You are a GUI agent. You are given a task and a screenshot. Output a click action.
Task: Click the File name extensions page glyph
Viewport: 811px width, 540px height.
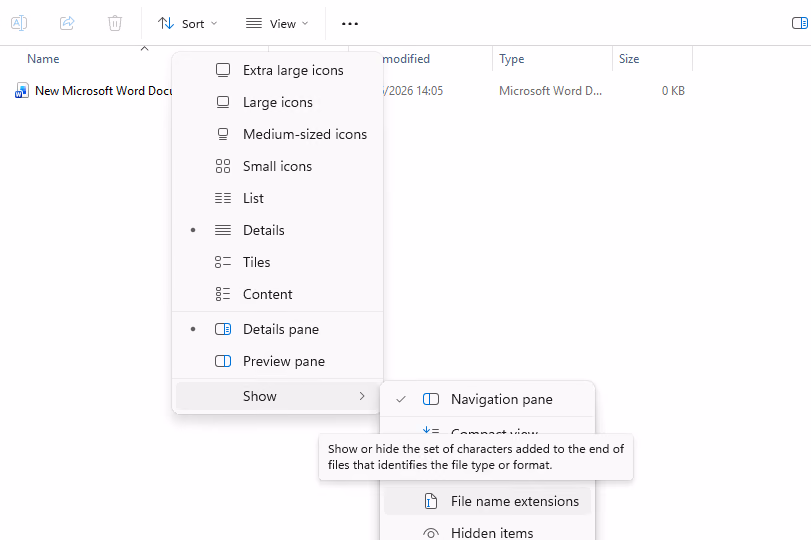(x=431, y=501)
